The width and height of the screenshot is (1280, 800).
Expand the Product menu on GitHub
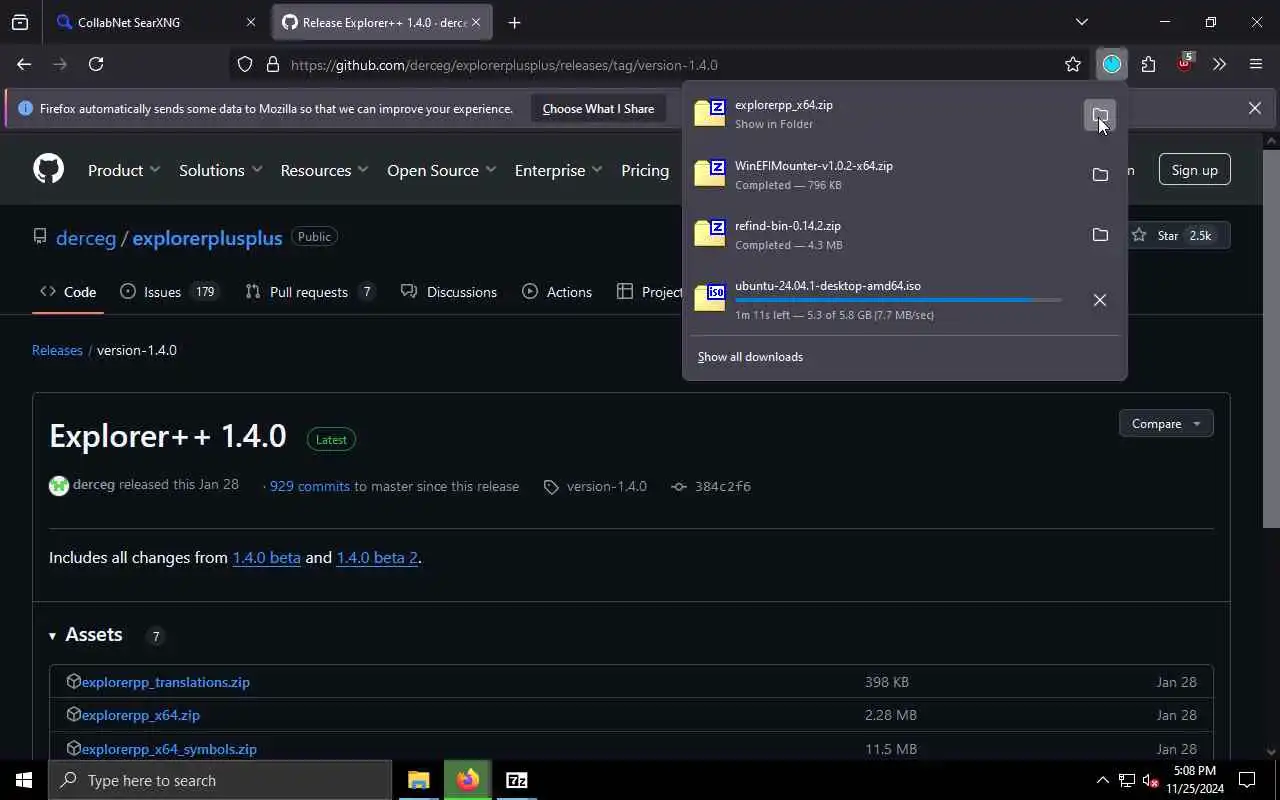pos(124,170)
